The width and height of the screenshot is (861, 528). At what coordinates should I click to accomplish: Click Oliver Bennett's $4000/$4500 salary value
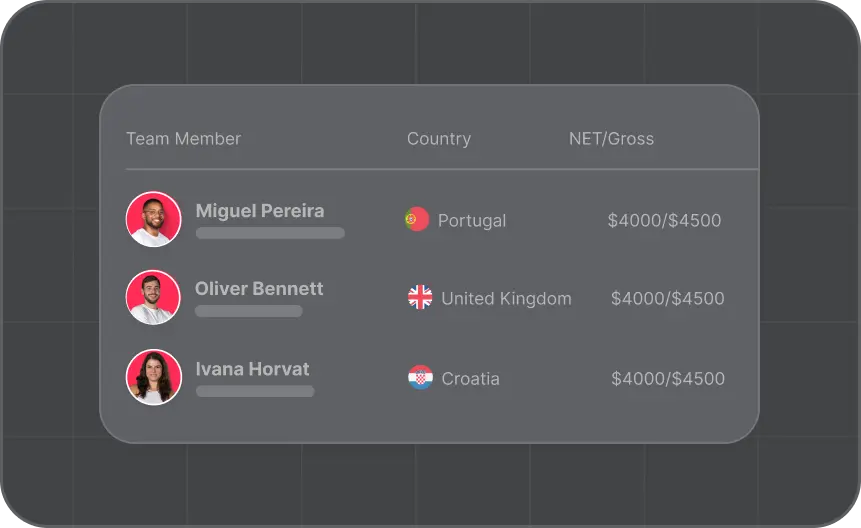pyautogui.click(x=668, y=299)
